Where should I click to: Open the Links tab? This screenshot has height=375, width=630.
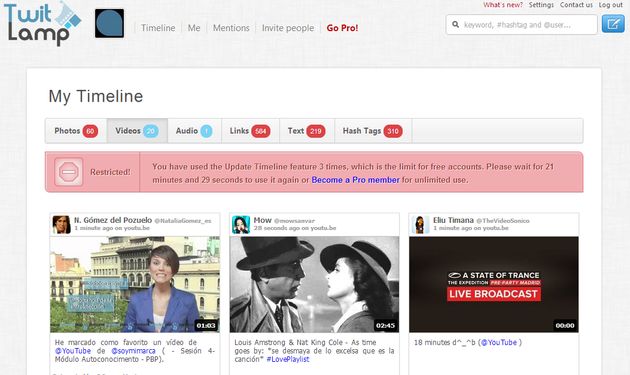click(250, 131)
